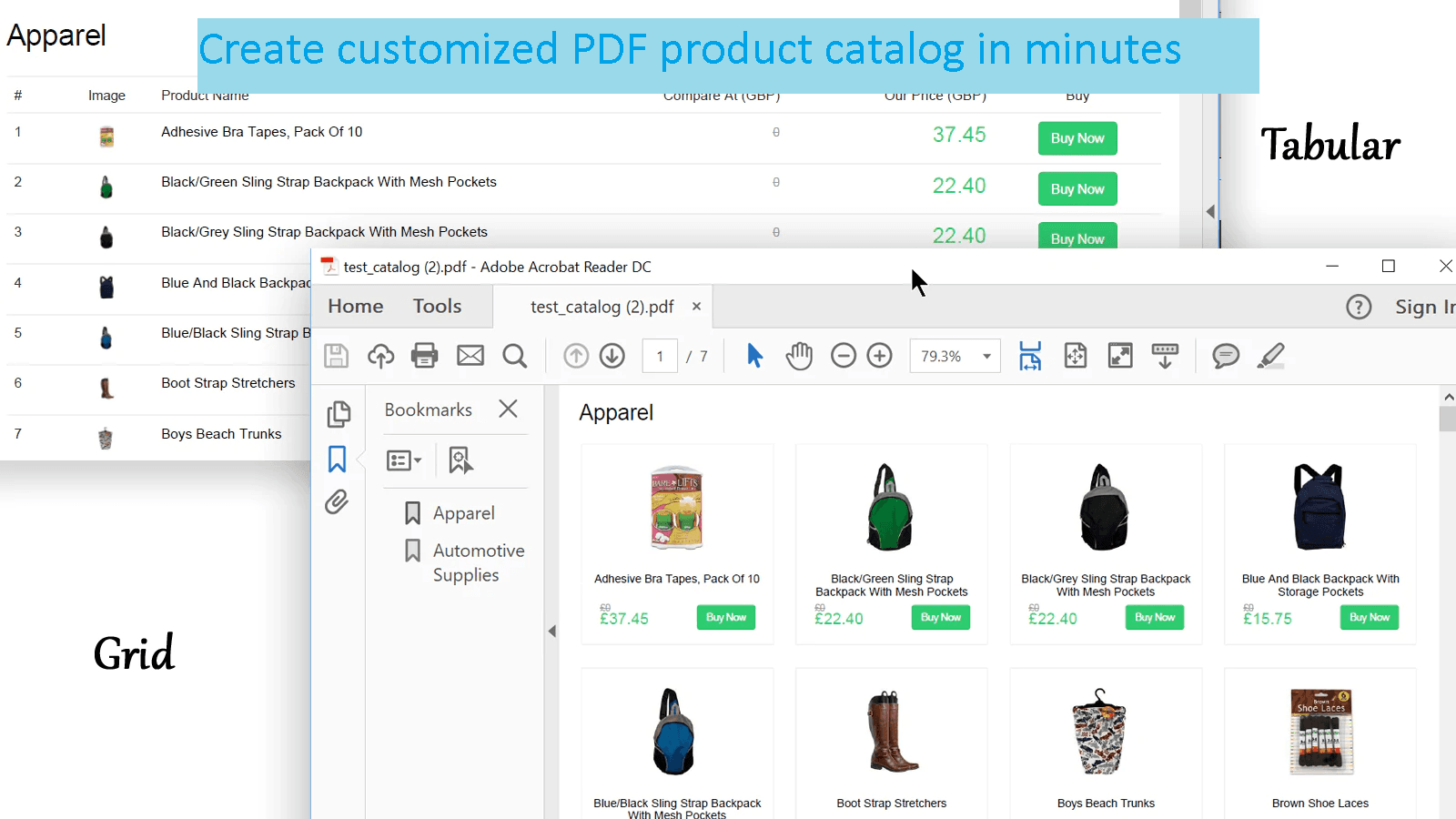Open the Find text magnifier tool
The width and height of the screenshot is (1456, 819).
click(515, 356)
